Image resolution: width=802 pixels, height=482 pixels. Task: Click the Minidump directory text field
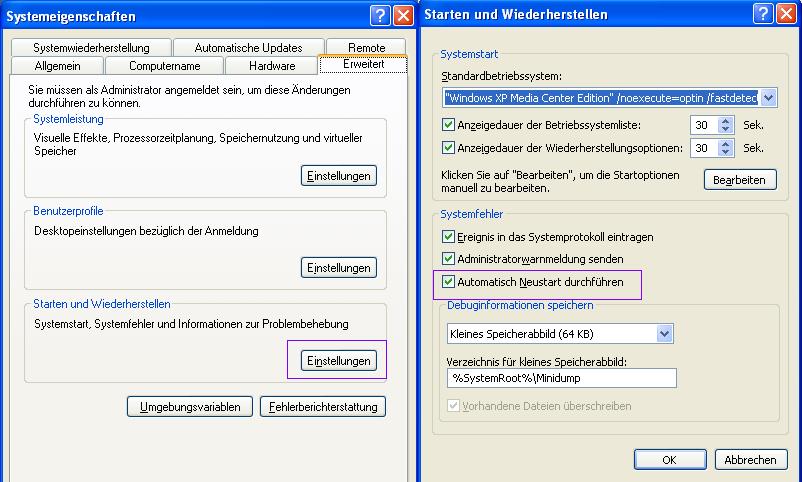coord(561,378)
